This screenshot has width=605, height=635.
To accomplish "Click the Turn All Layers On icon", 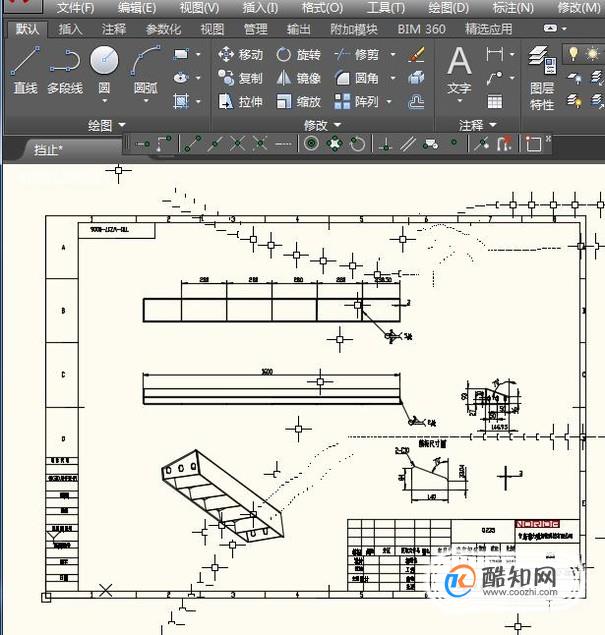I will [574, 100].
